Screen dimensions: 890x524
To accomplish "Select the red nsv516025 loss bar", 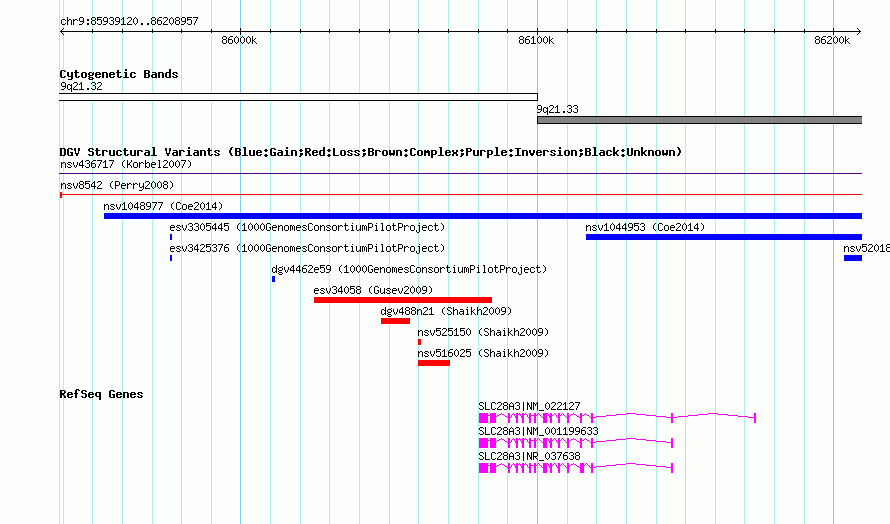I will (x=434, y=363).
